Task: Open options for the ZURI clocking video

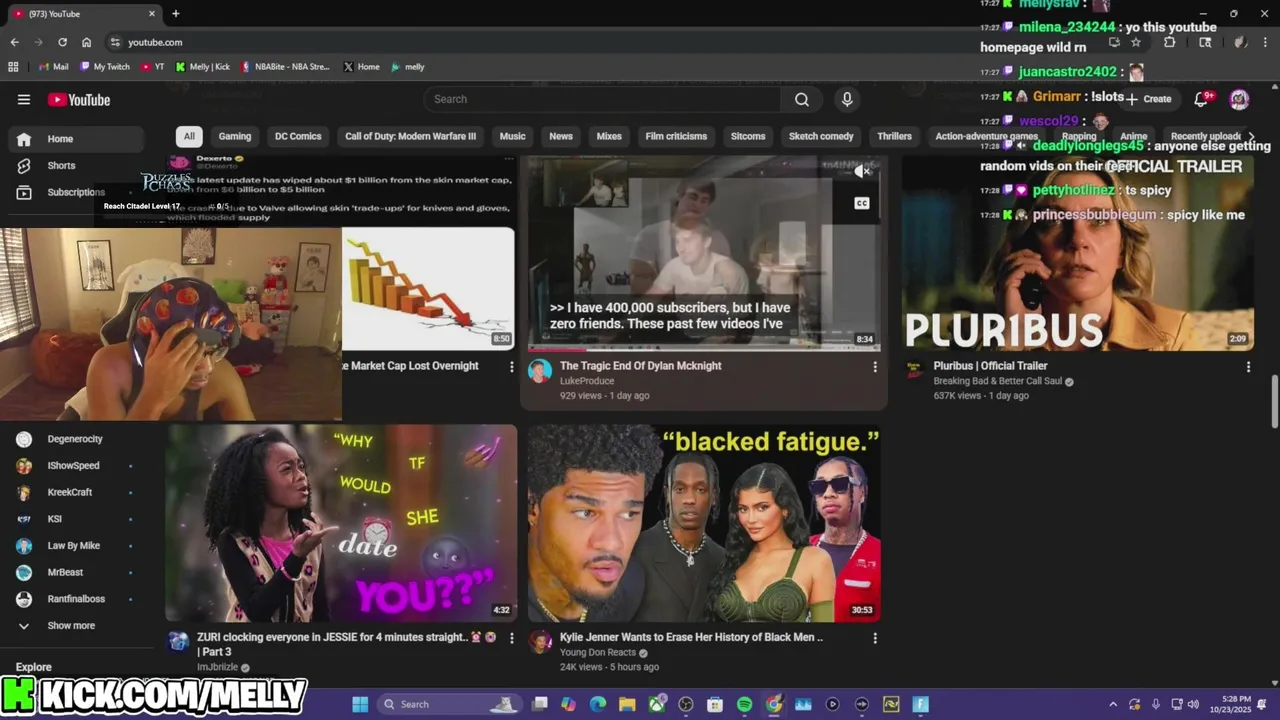Action: [x=512, y=638]
